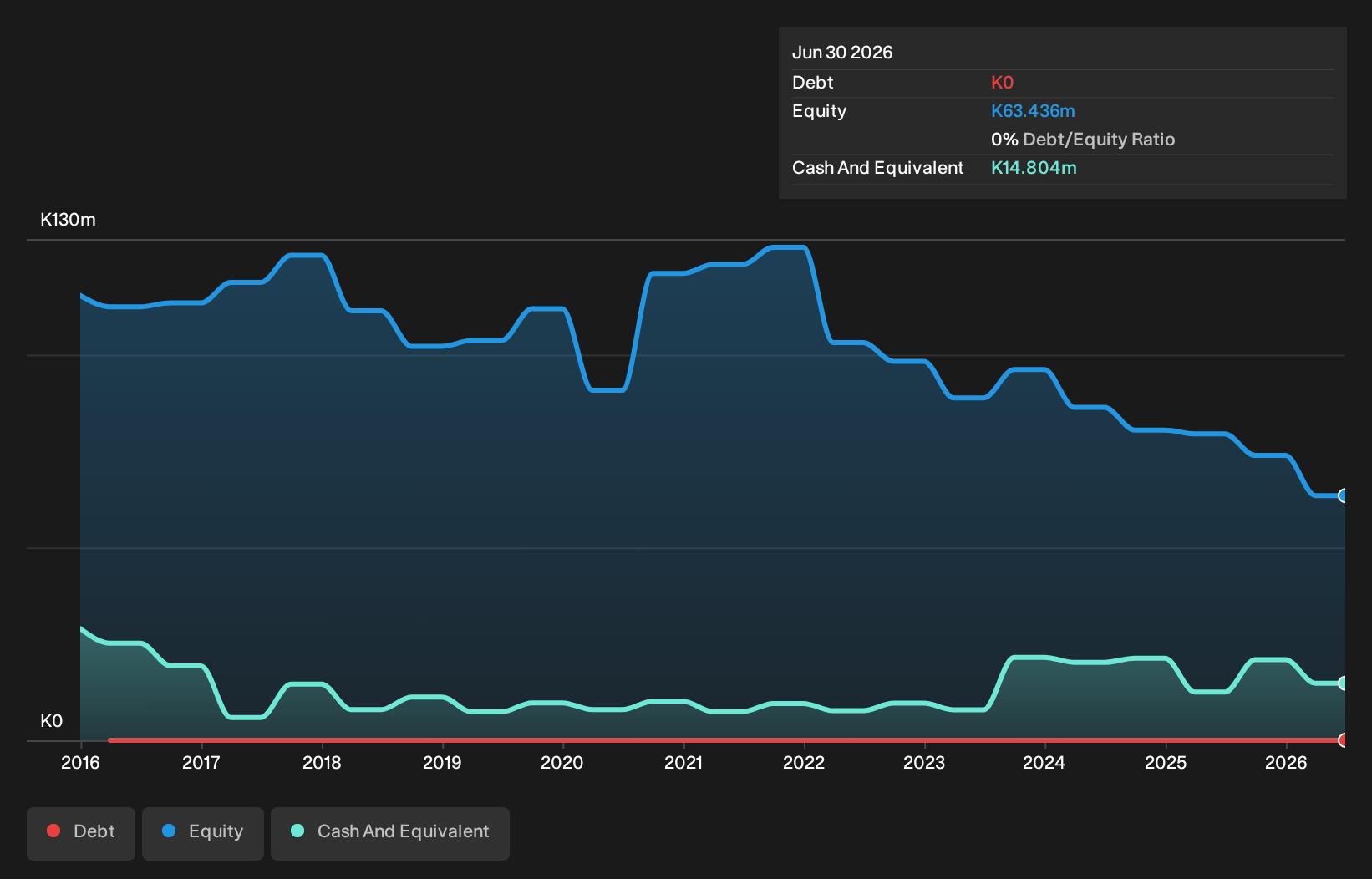Click the red K0 debt value
The width and height of the screenshot is (1372, 879).
click(1002, 83)
